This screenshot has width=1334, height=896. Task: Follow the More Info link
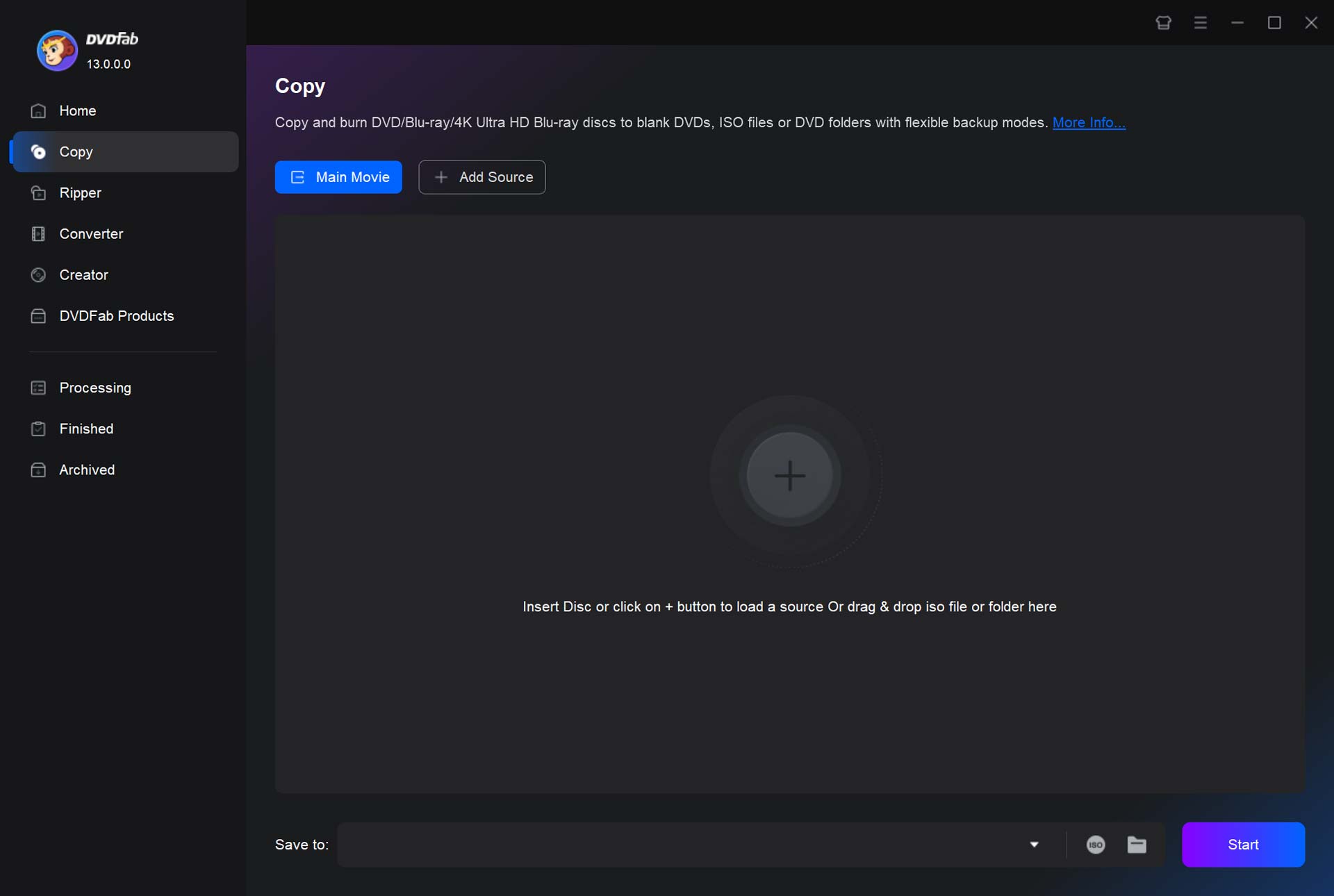1089,122
